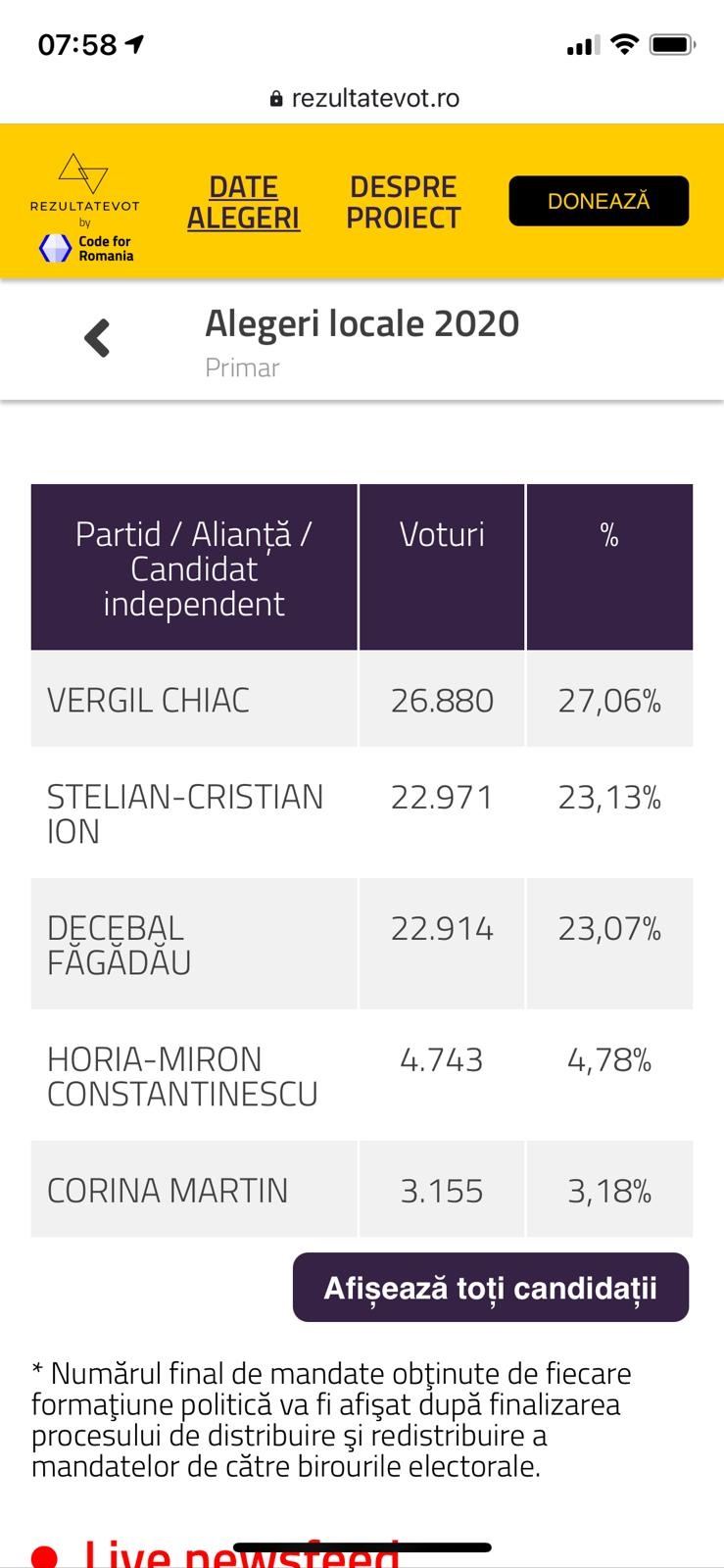Screen dimensions: 724x1568
Task: Tap the rezultatevot.ro address field
Action: tap(375, 98)
